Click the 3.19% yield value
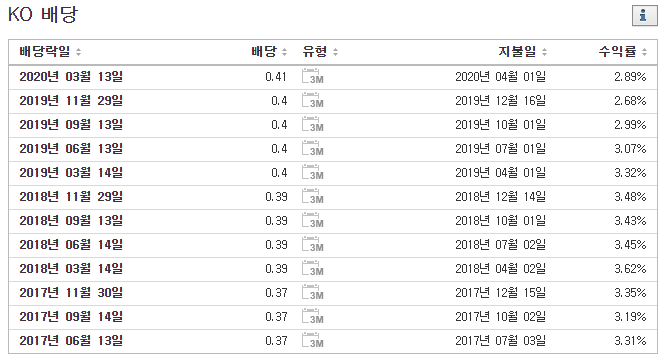 [x=630, y=316]
